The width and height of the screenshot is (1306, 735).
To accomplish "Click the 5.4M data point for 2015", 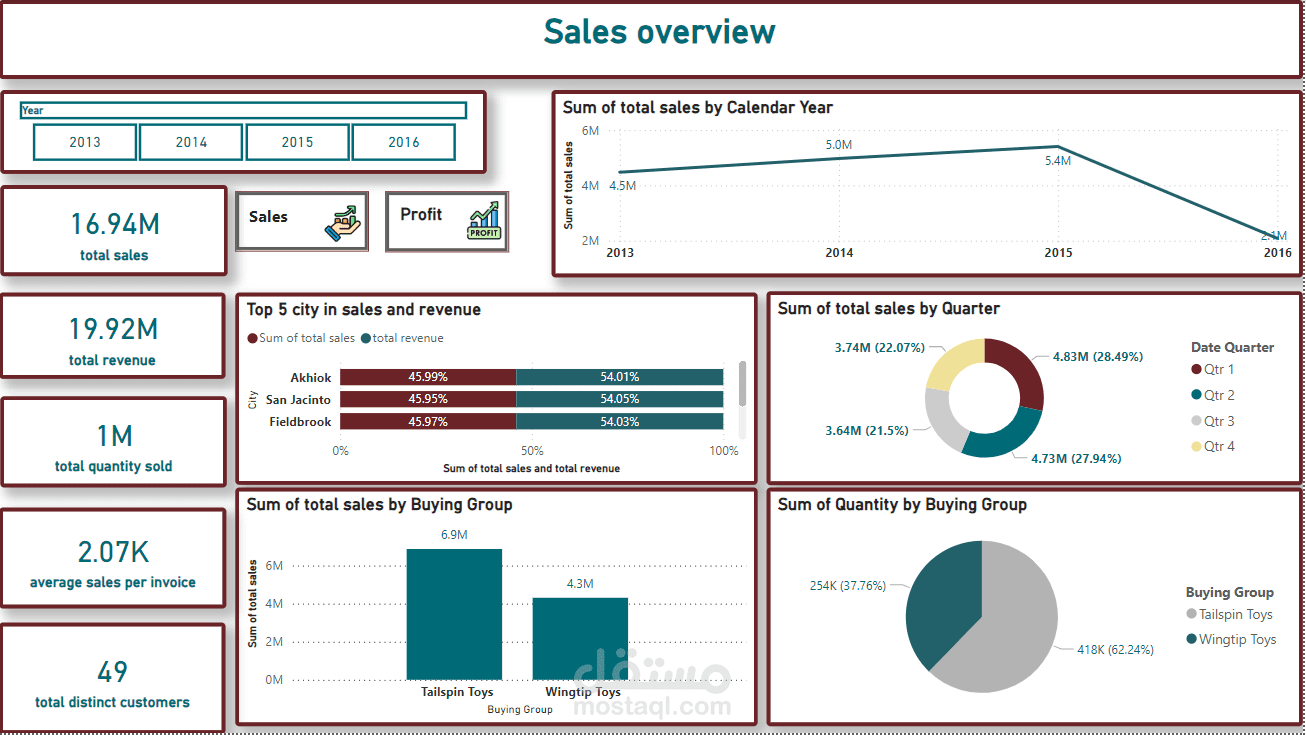I will (x=1058, y=147).
